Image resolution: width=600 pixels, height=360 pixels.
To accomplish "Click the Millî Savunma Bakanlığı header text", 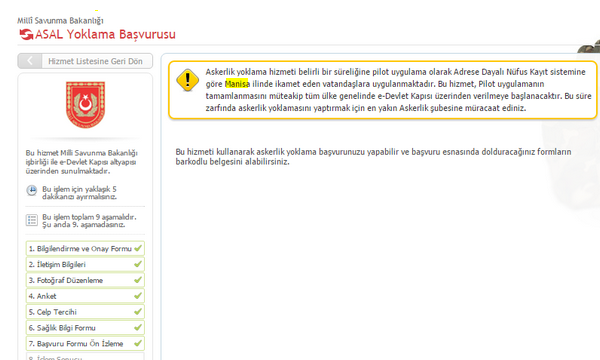I will (60, 20).
